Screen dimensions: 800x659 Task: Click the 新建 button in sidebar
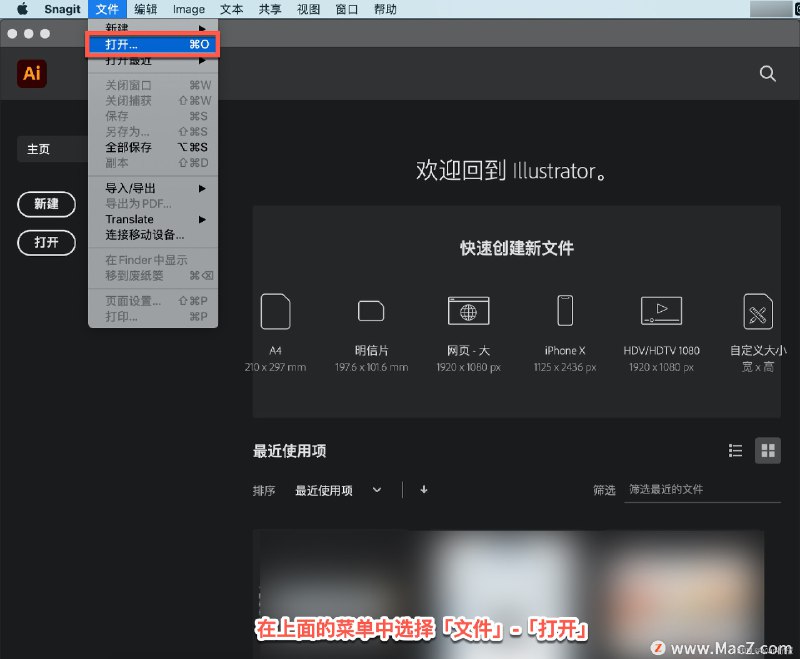click(46, 204)
